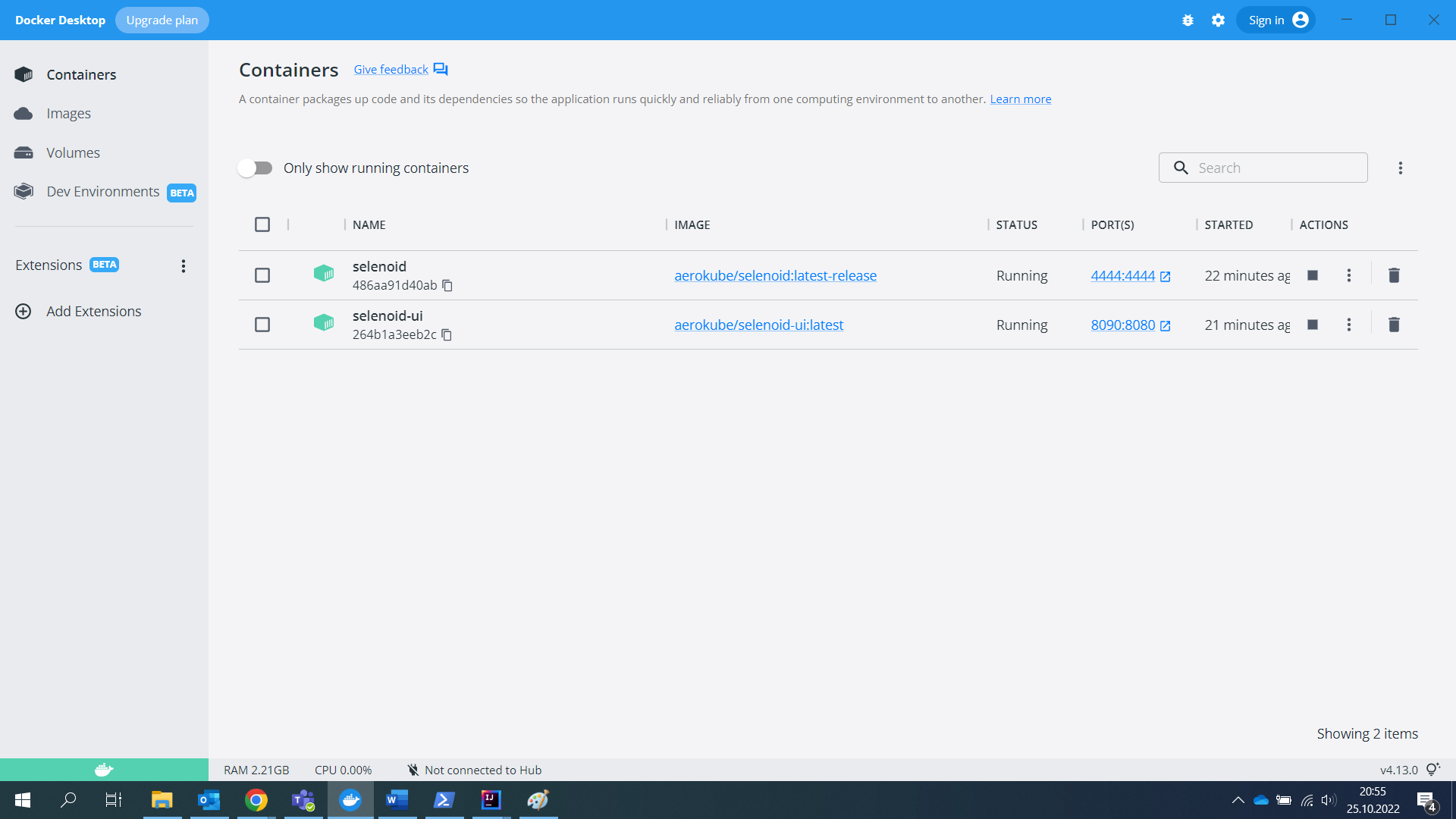Click the Upgrade plan button
The width and height of the screenshot is (1456, 819).
[x=162, y=20]
